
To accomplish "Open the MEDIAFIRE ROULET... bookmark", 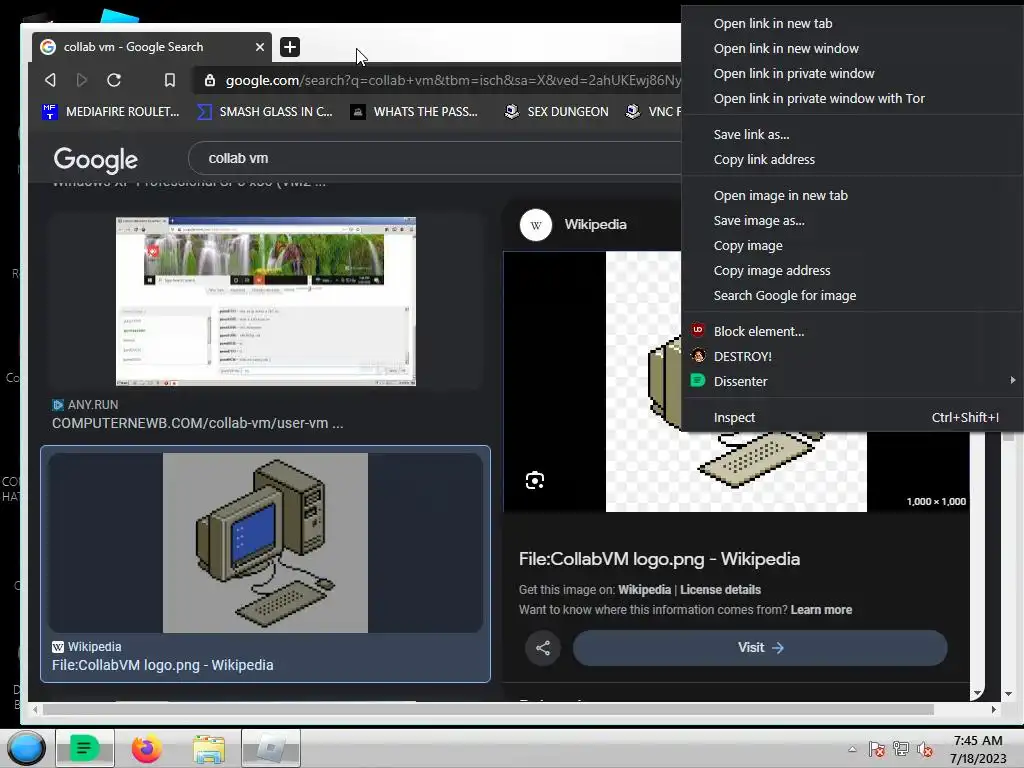I will 110,112.
